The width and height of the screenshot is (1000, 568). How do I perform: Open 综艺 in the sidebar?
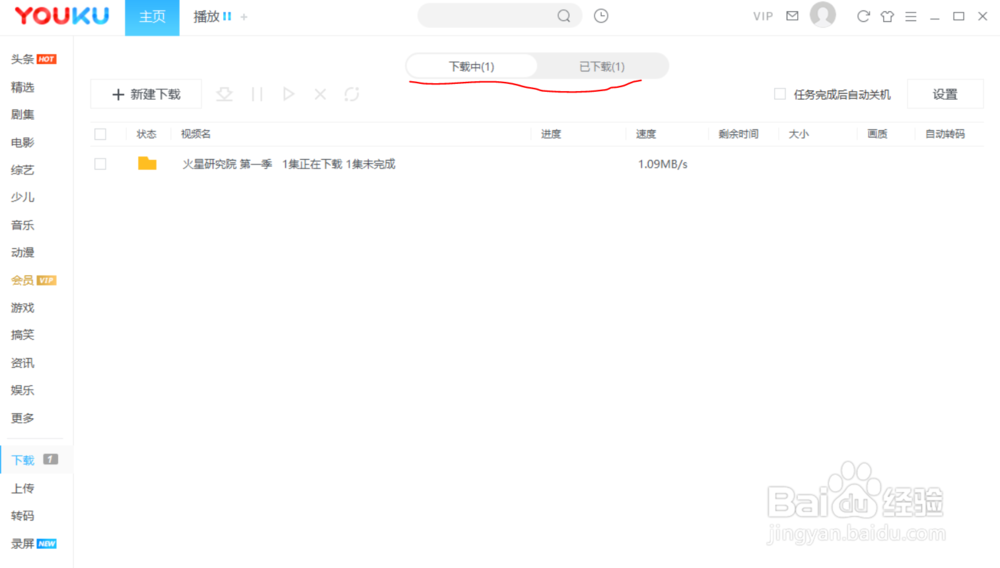click(22, 170)
